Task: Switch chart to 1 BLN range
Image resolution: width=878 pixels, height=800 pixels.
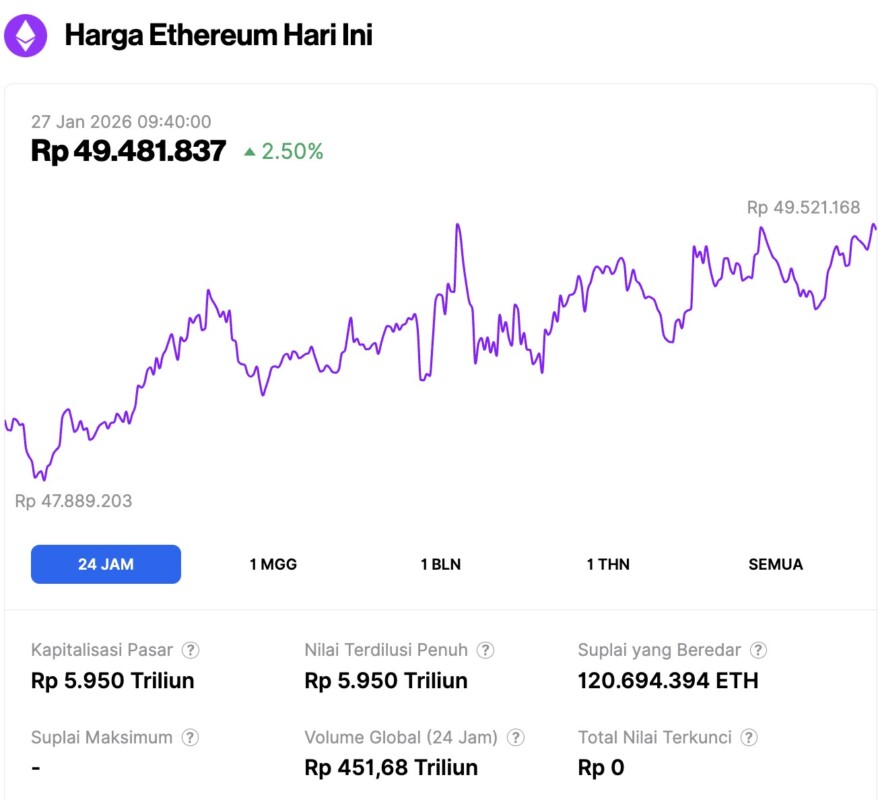Action: pos(440,564)
